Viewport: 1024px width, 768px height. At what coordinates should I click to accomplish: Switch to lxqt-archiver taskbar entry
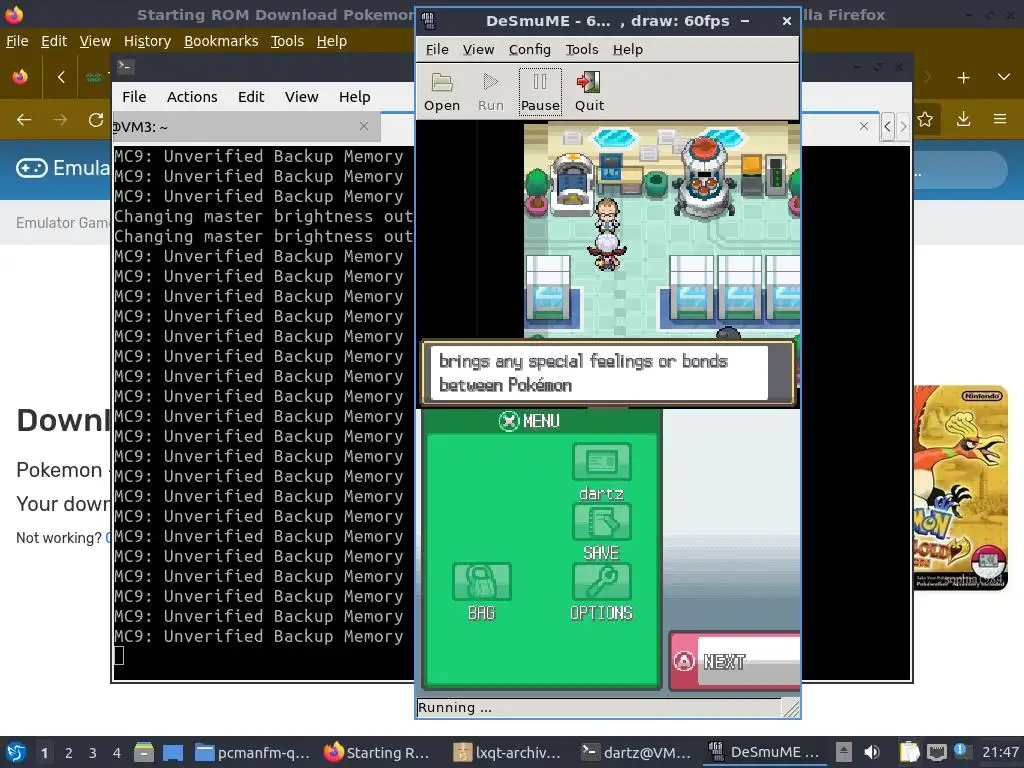pos(507,752)
